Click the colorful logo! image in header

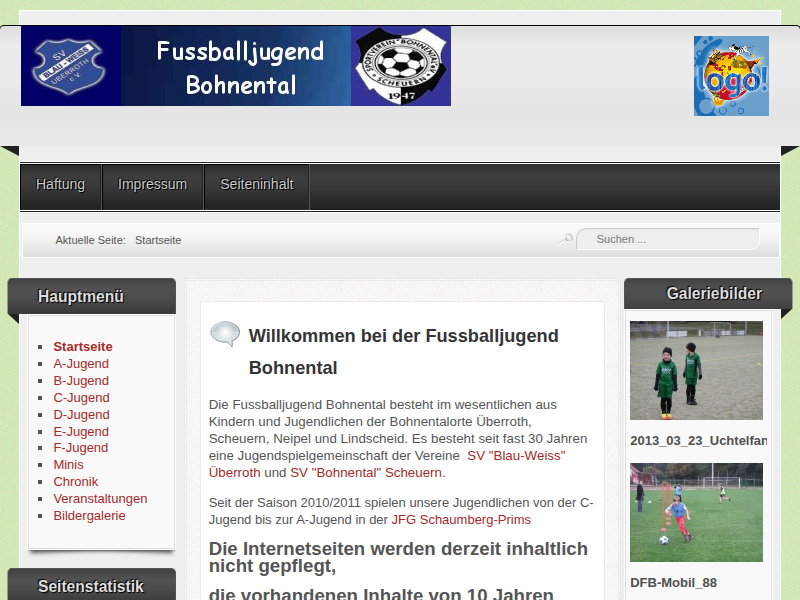pyautogui.click(x=731, y=76)
